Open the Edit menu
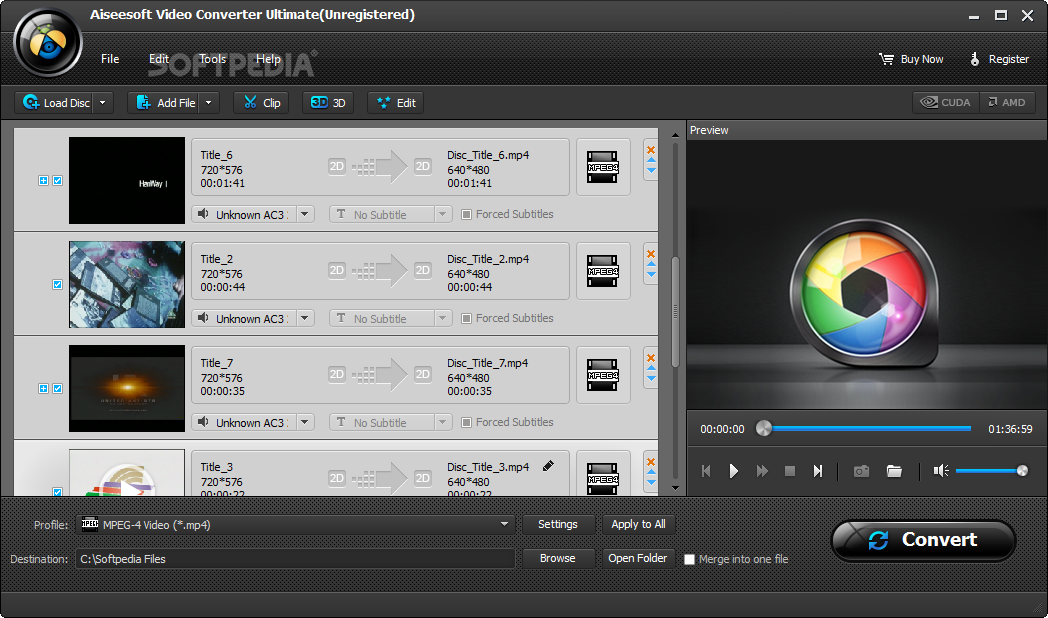 (x=158, y=59)
